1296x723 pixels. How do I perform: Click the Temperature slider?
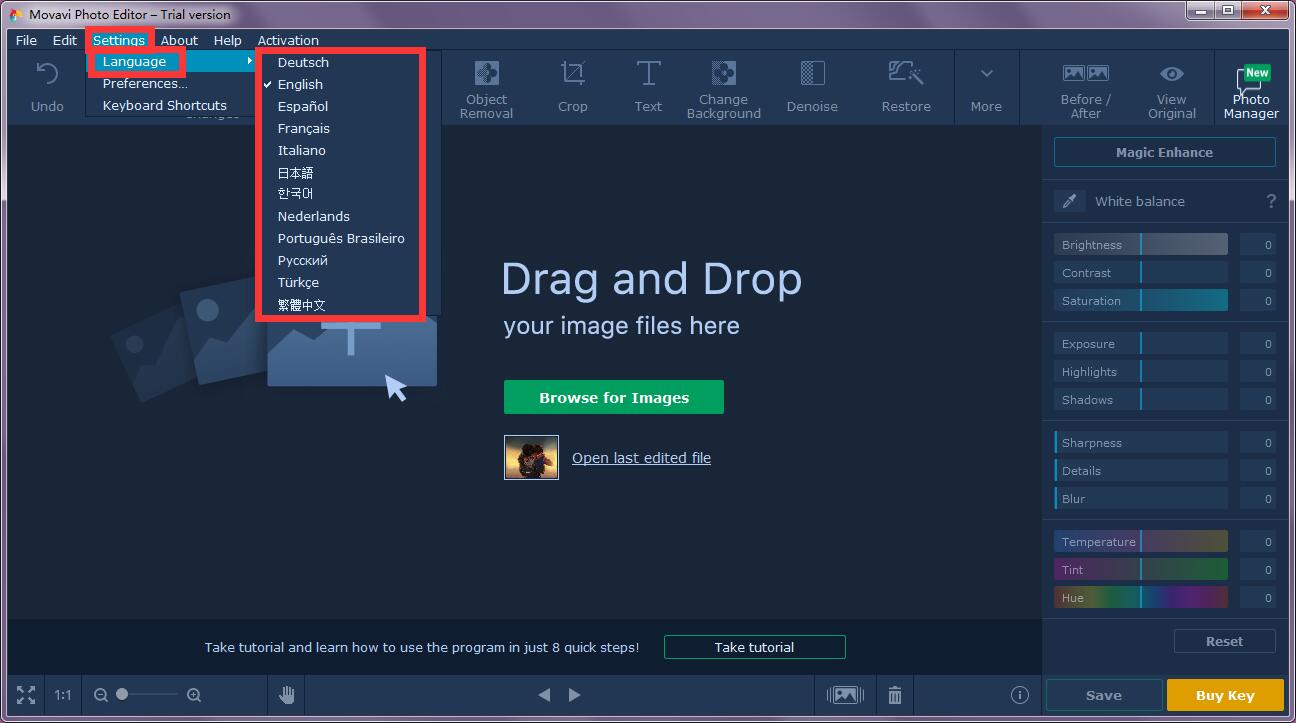1141,541
